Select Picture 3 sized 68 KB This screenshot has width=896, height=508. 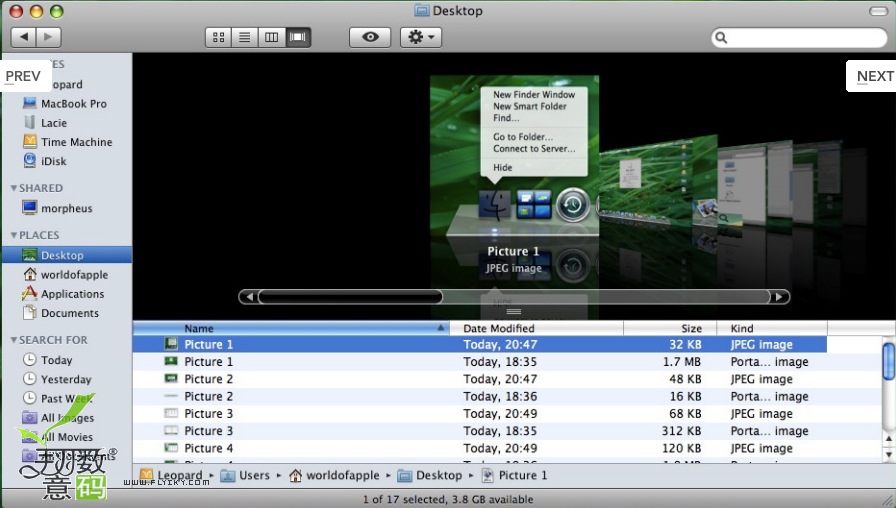507,413
